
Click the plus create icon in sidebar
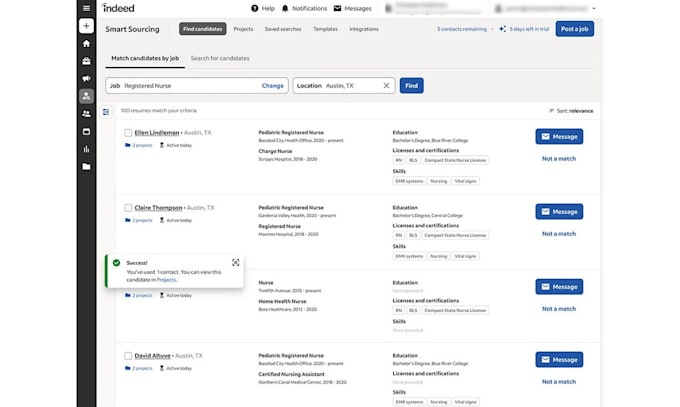[x=86, y=26]
